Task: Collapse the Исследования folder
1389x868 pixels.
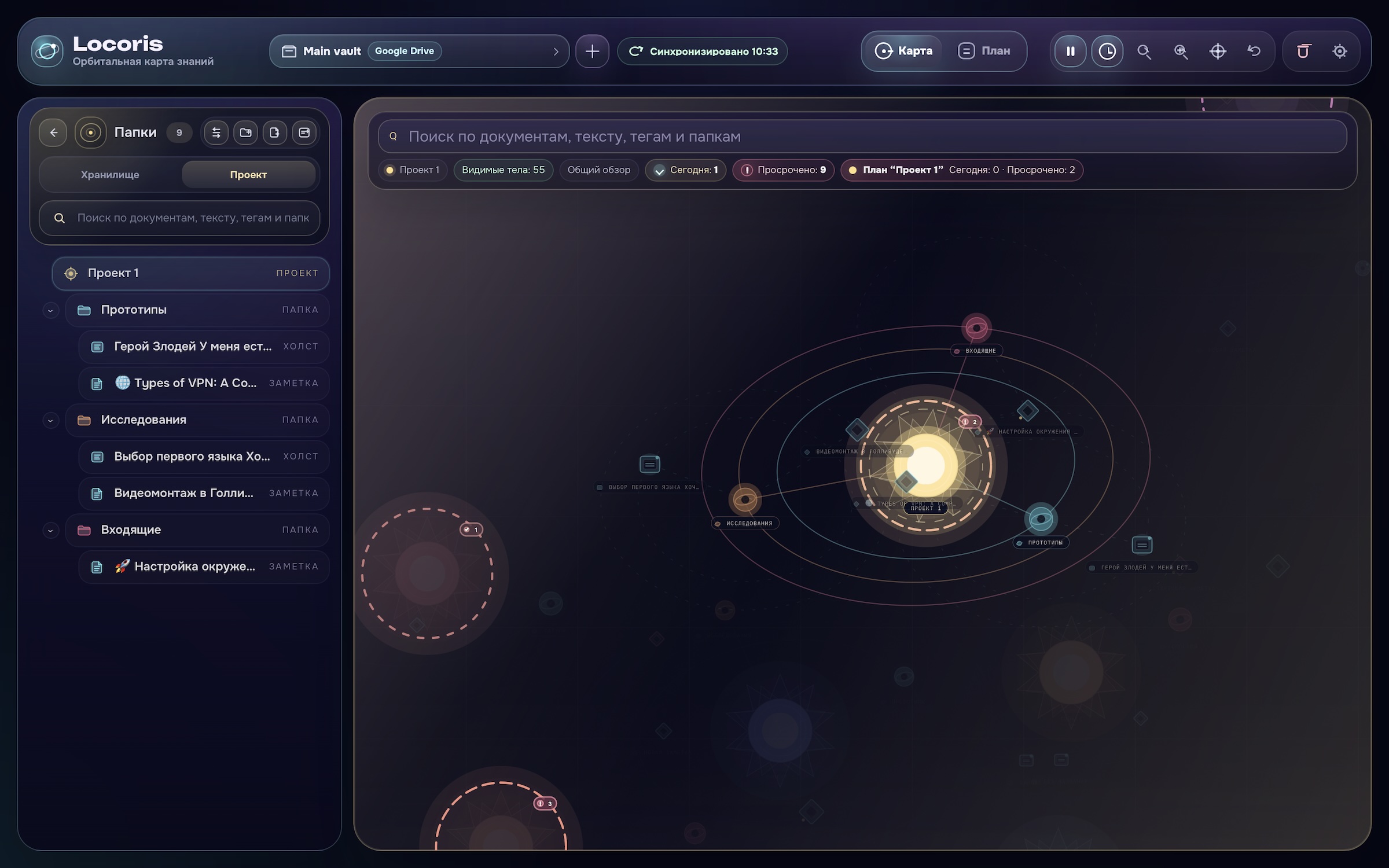Action: coord(51,420)
